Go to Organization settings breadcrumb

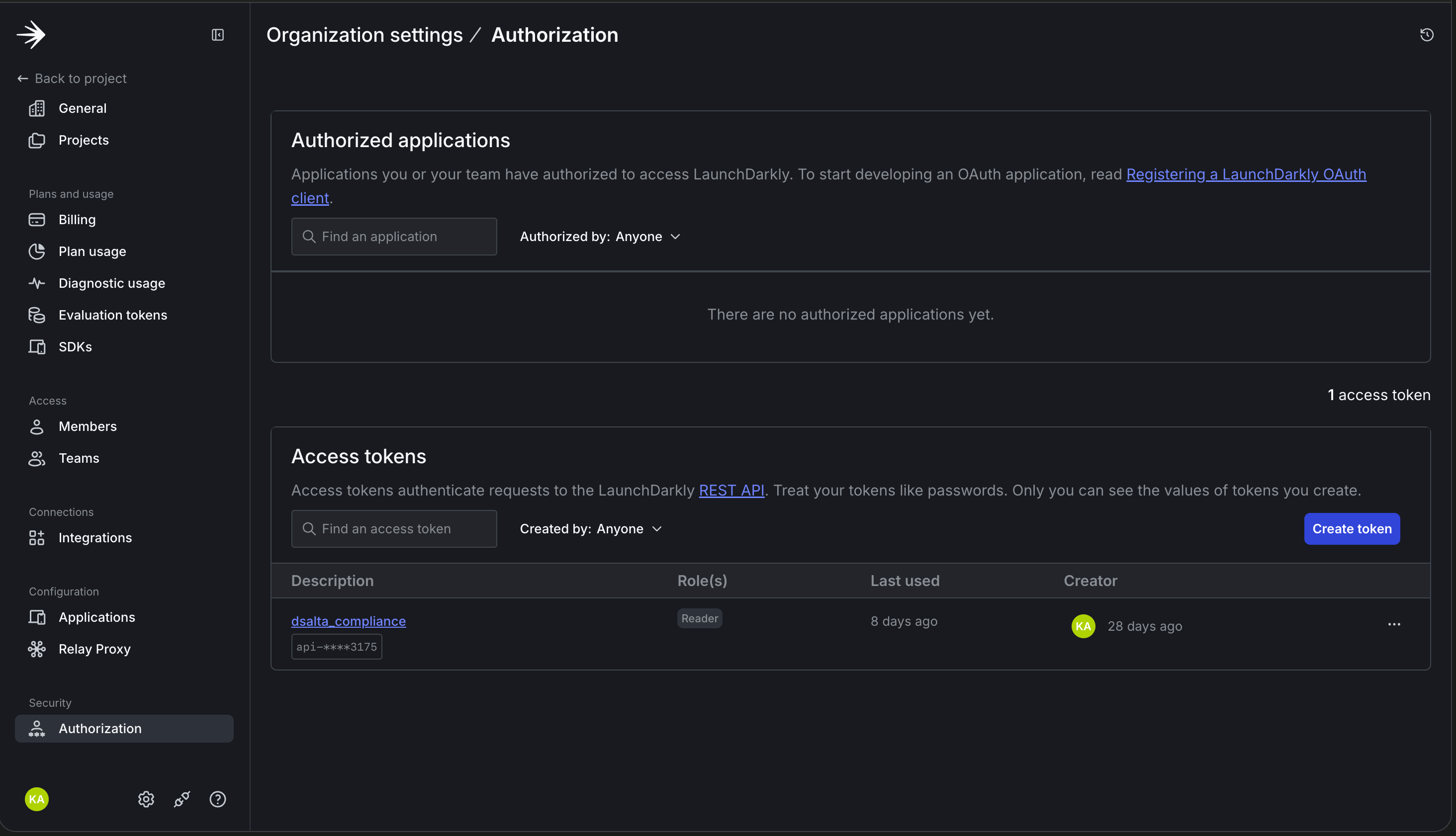(364, 35)
